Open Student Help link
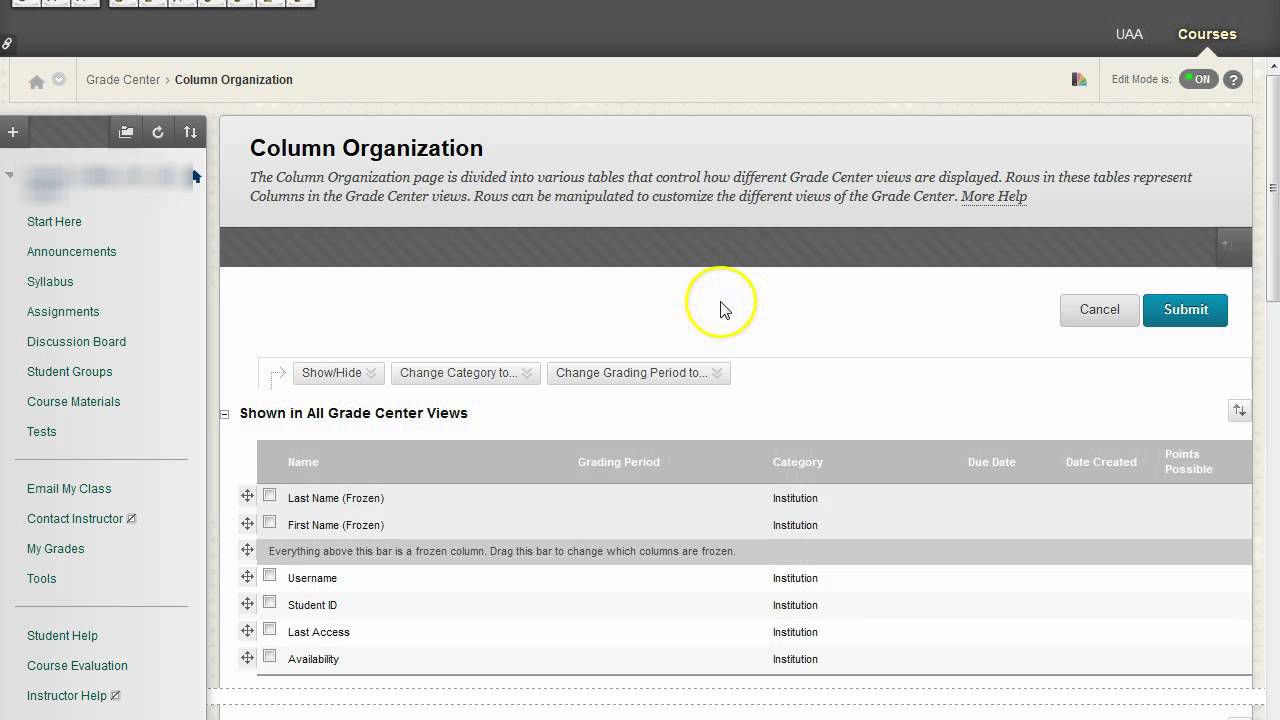 (62, 636)
